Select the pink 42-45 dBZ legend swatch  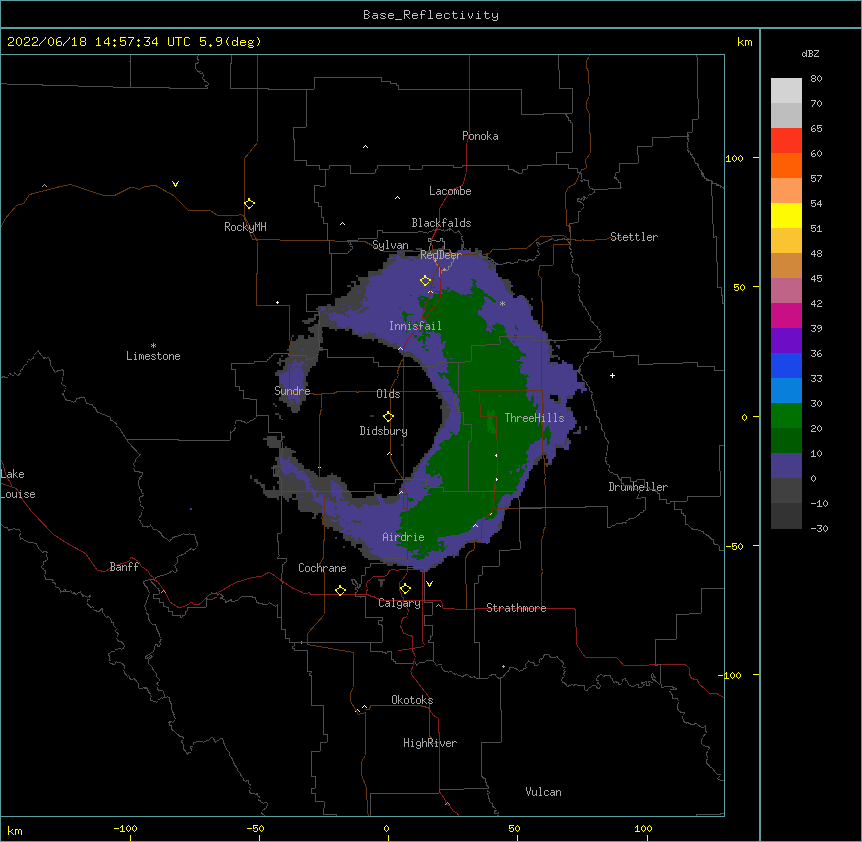[x=786, y=291]
